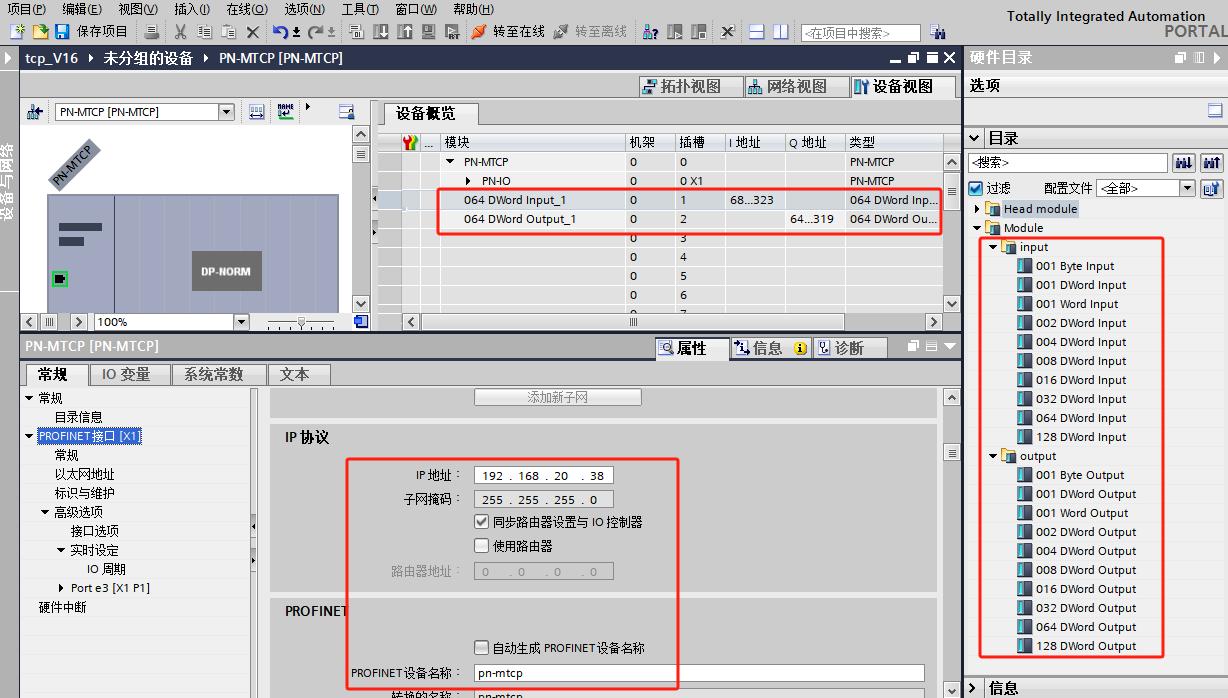Open the 项目(P) menu
The width and height of the screenshot is (1228, 698).
click(x=27, y=9)
